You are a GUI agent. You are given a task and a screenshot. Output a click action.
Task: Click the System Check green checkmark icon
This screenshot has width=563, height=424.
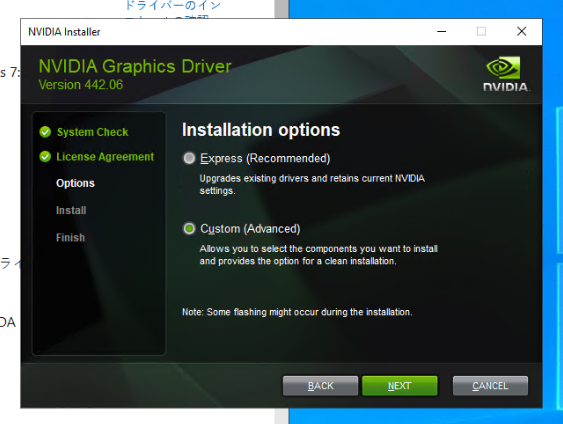45,132
